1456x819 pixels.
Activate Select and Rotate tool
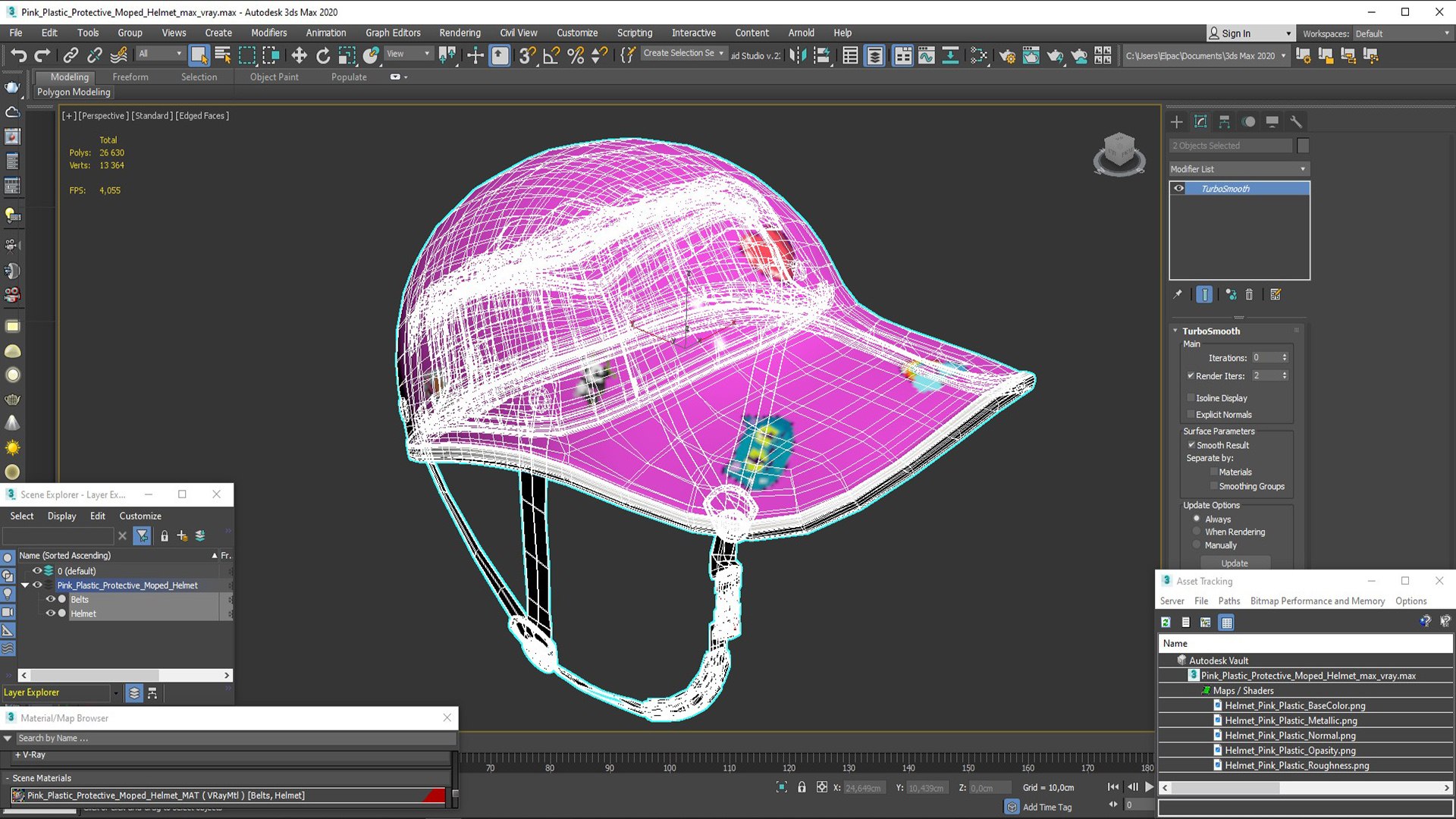[x=323, y=55]
